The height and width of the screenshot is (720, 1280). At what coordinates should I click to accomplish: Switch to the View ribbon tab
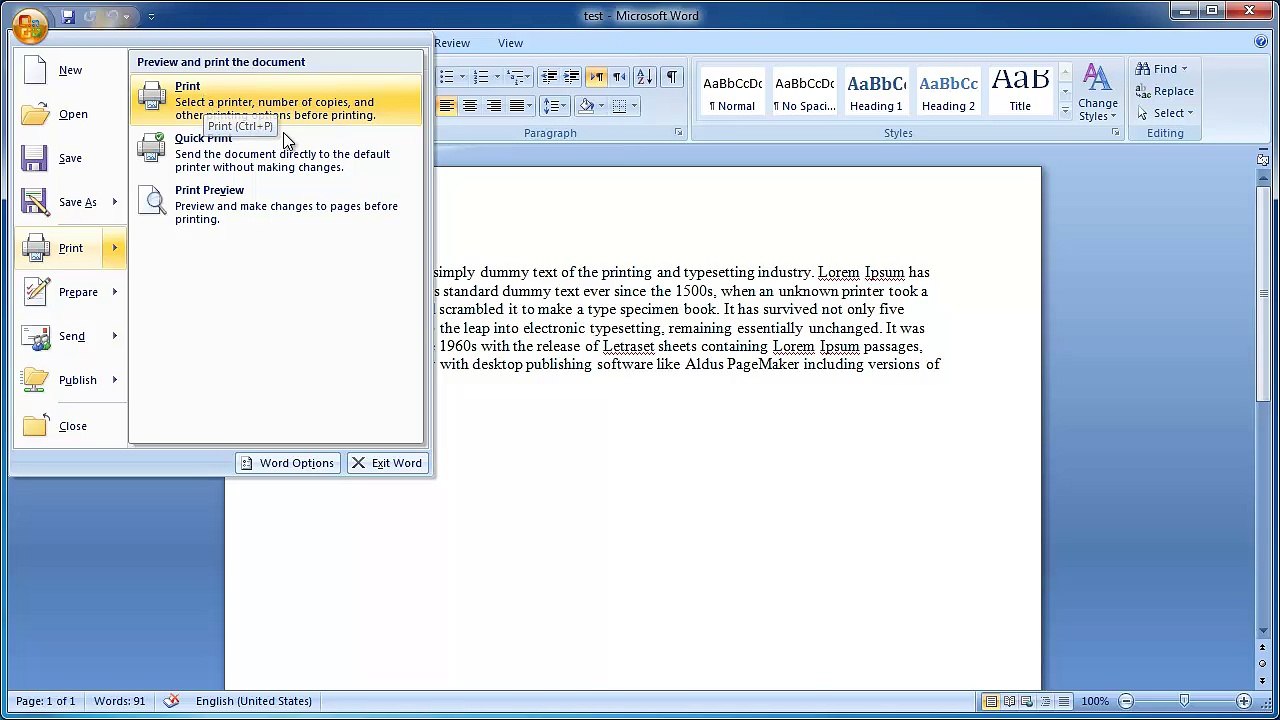[510, 43]
